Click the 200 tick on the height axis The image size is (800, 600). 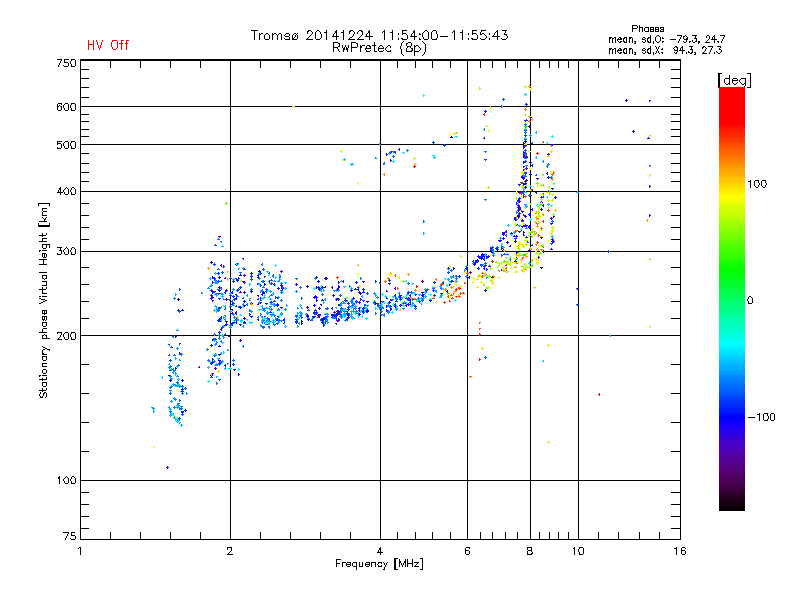coord(66,336)
